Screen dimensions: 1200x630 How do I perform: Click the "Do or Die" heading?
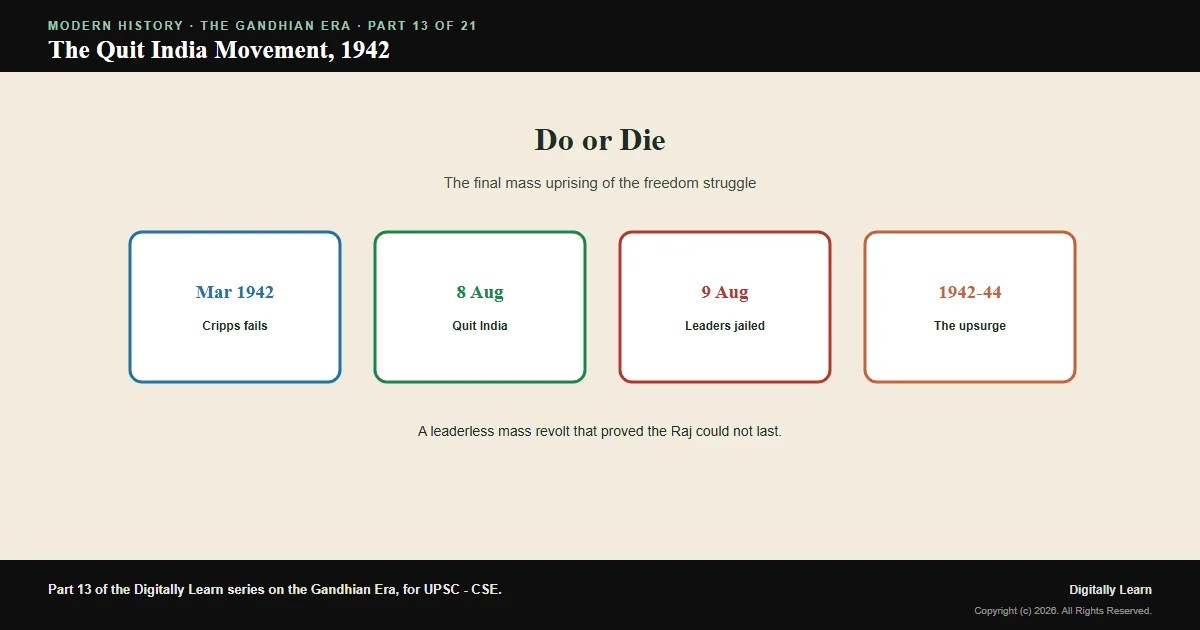(600, 140)
